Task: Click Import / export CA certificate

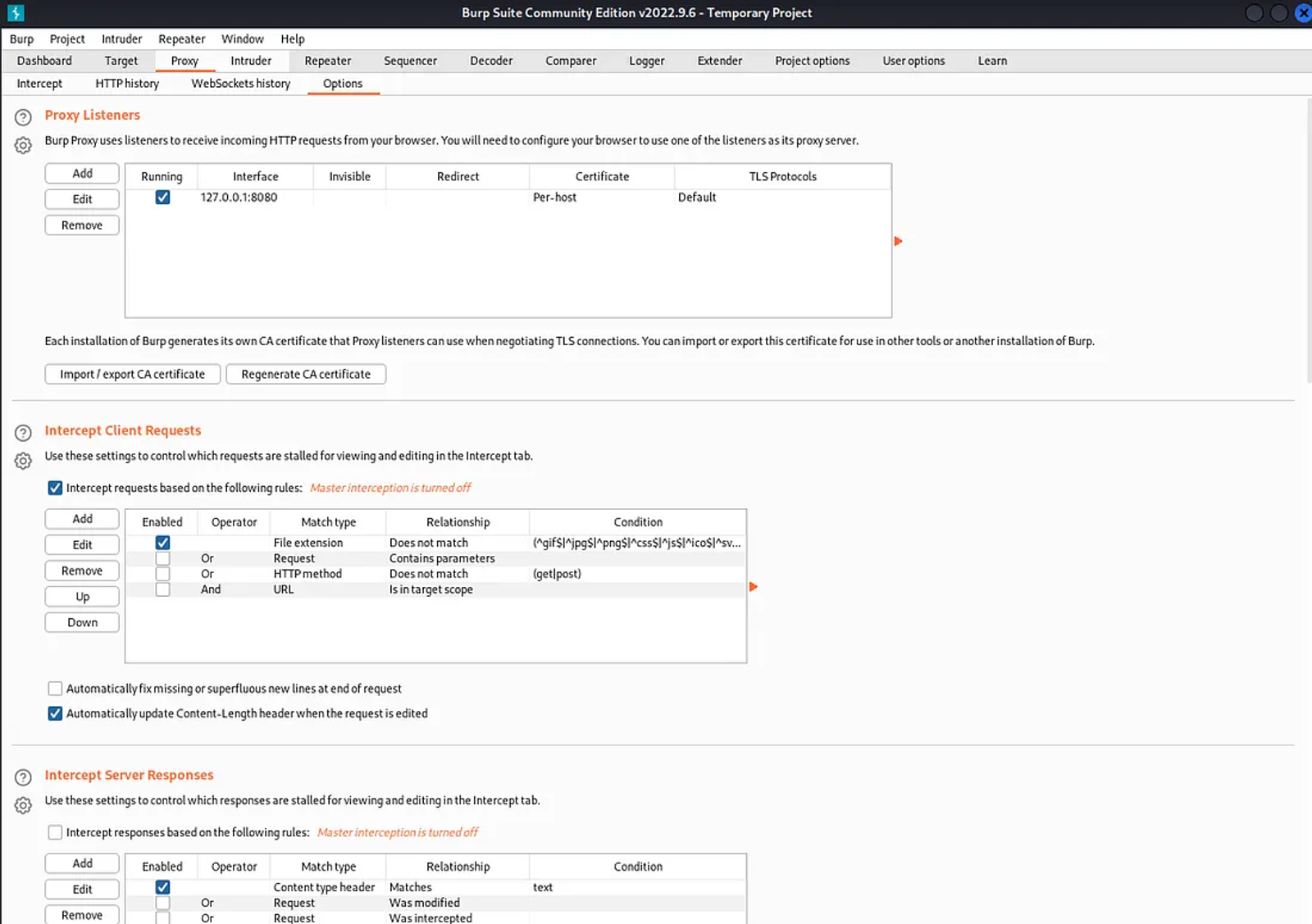Action: pos(132,374)
